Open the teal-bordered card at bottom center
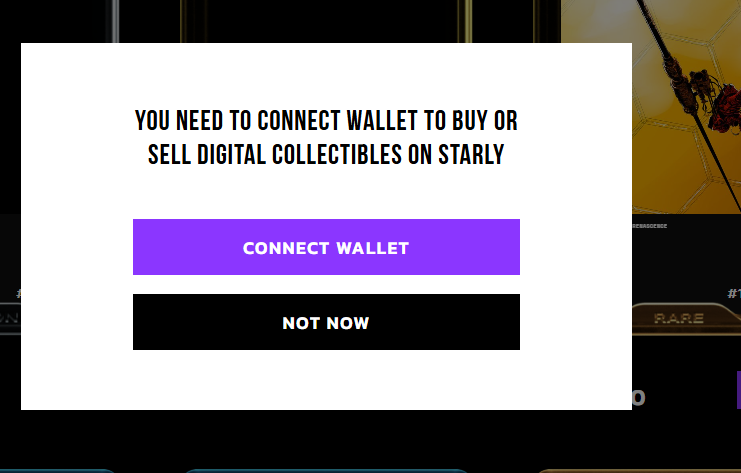741x473 pixels. pos(325,469)
